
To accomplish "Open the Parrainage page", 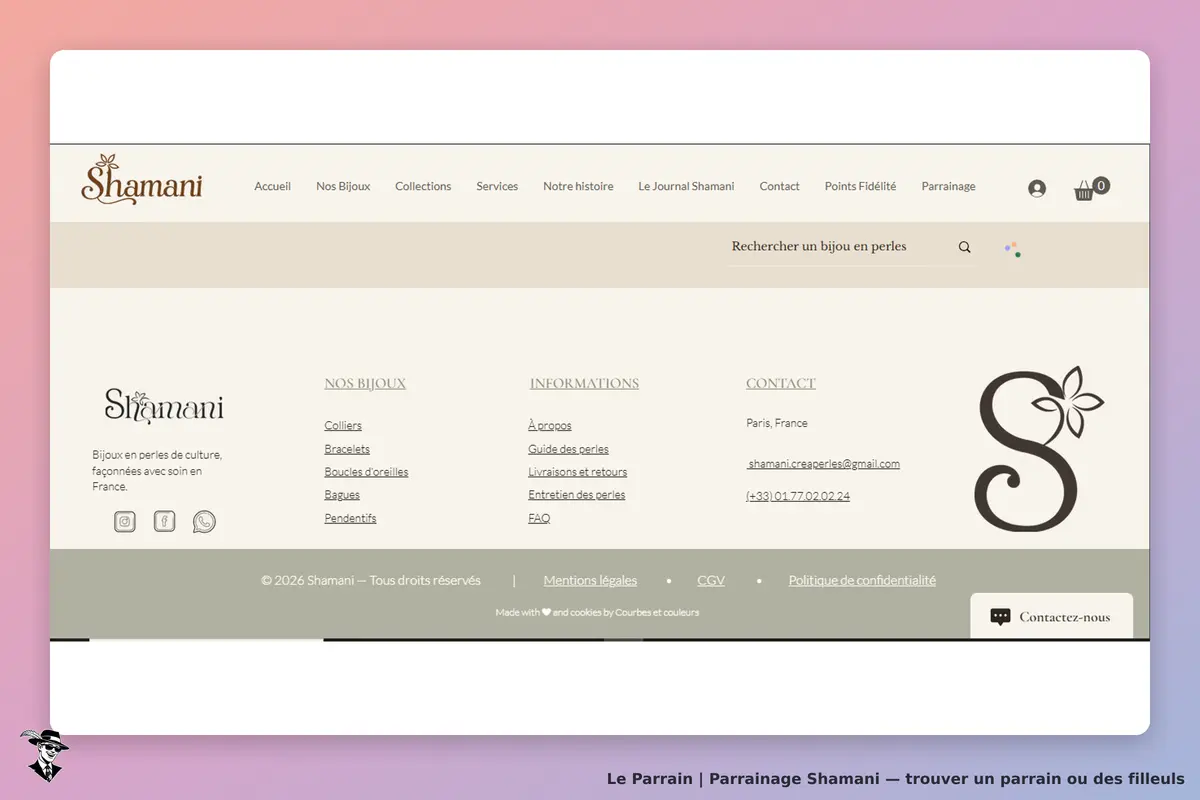I will pyautogui.click(x=948, y=186).
